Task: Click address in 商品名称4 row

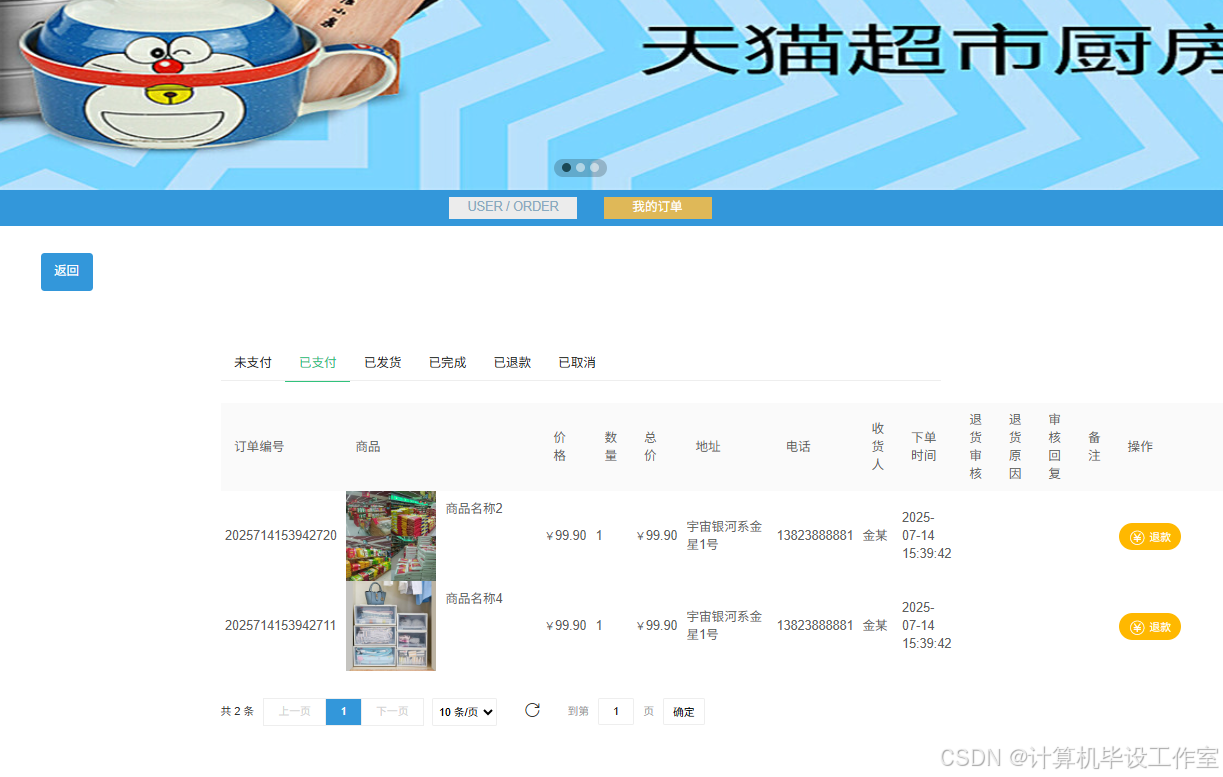Action: [x=724, y=626]
